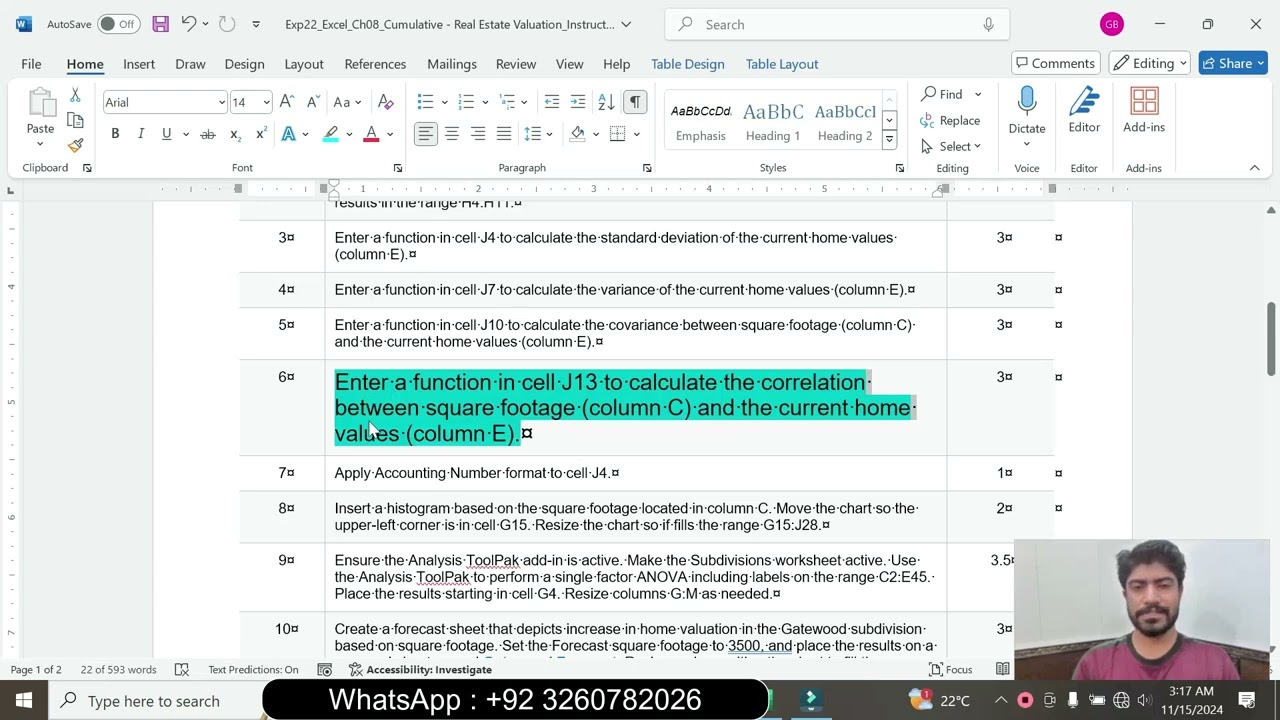Toggle Text Predictions in status bar
The image size is (1280, 720).
click(253, 669)
